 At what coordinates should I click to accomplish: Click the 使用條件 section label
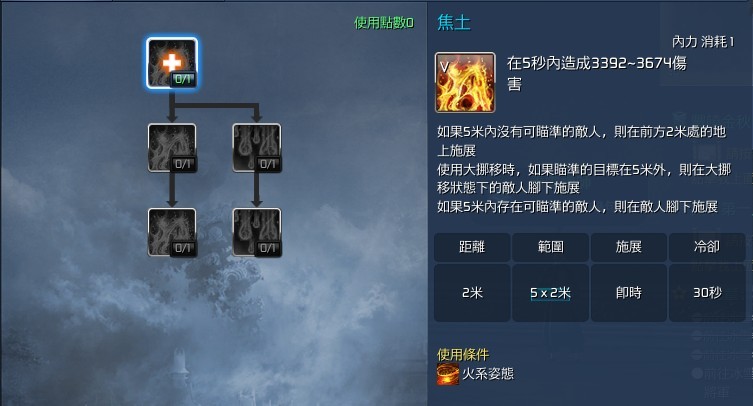(x=463, y=355)
